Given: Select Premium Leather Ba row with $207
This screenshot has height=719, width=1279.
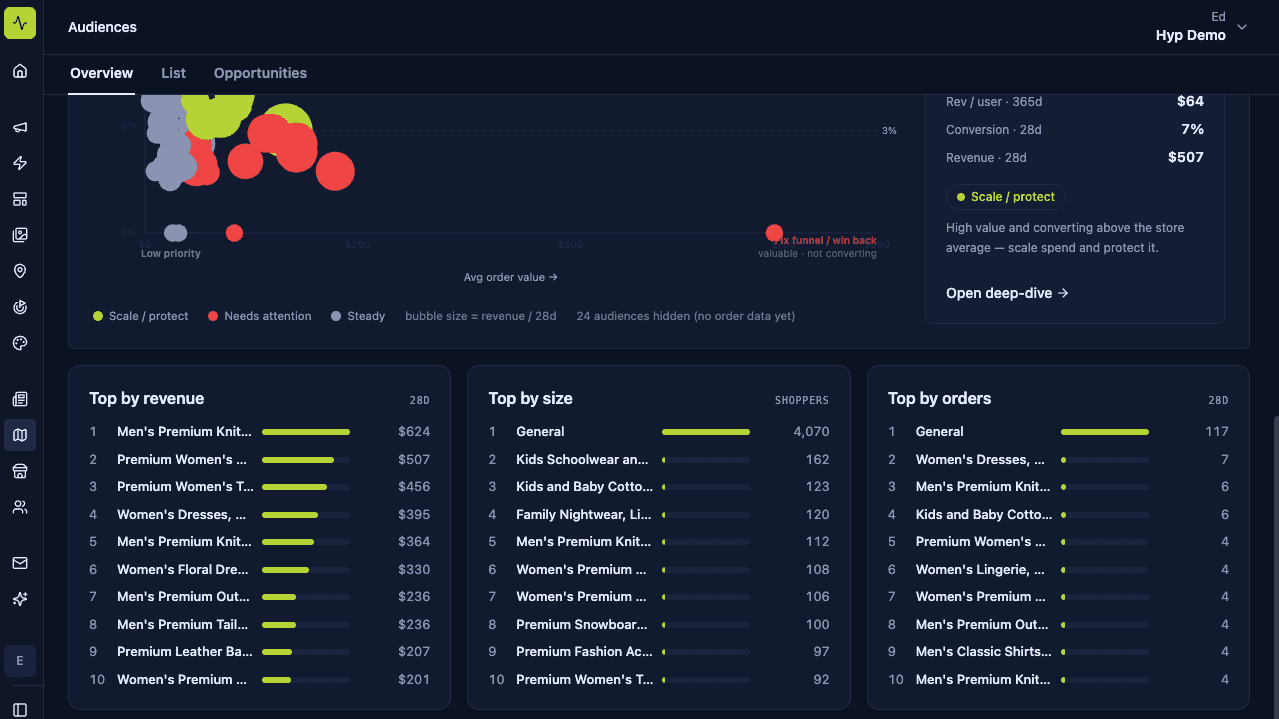Looking at the screenshot, I should click(259, 652).
